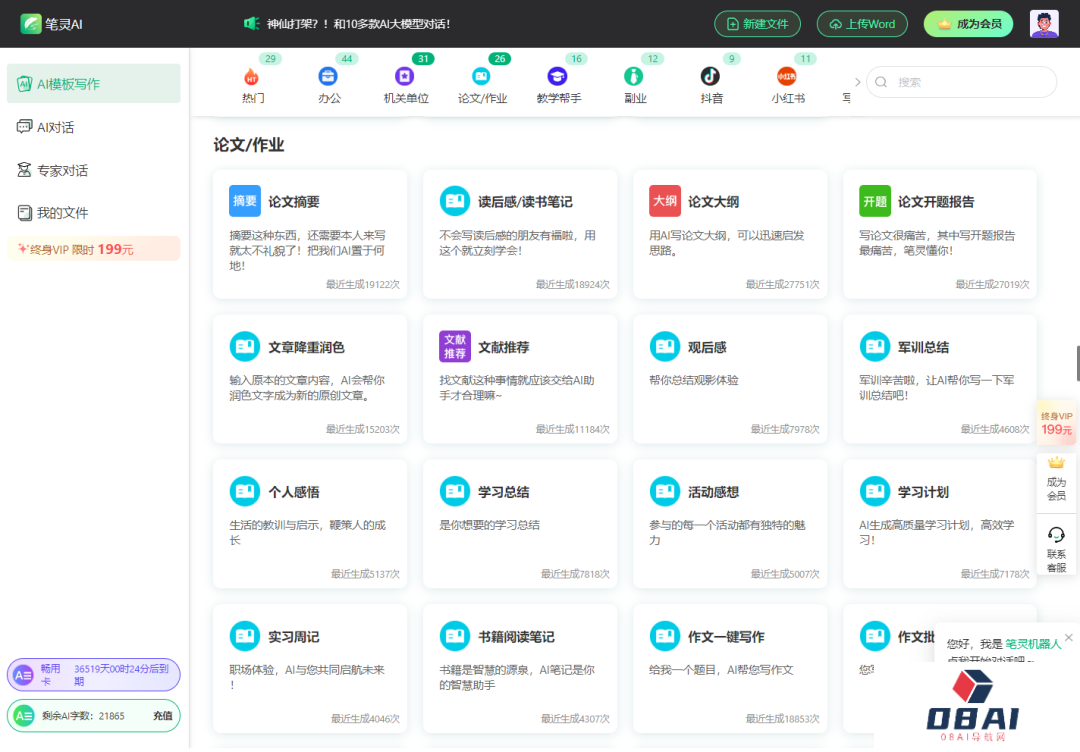
Task: Click the crown icon for 成为会员
Action: [x=1057, y=462]
